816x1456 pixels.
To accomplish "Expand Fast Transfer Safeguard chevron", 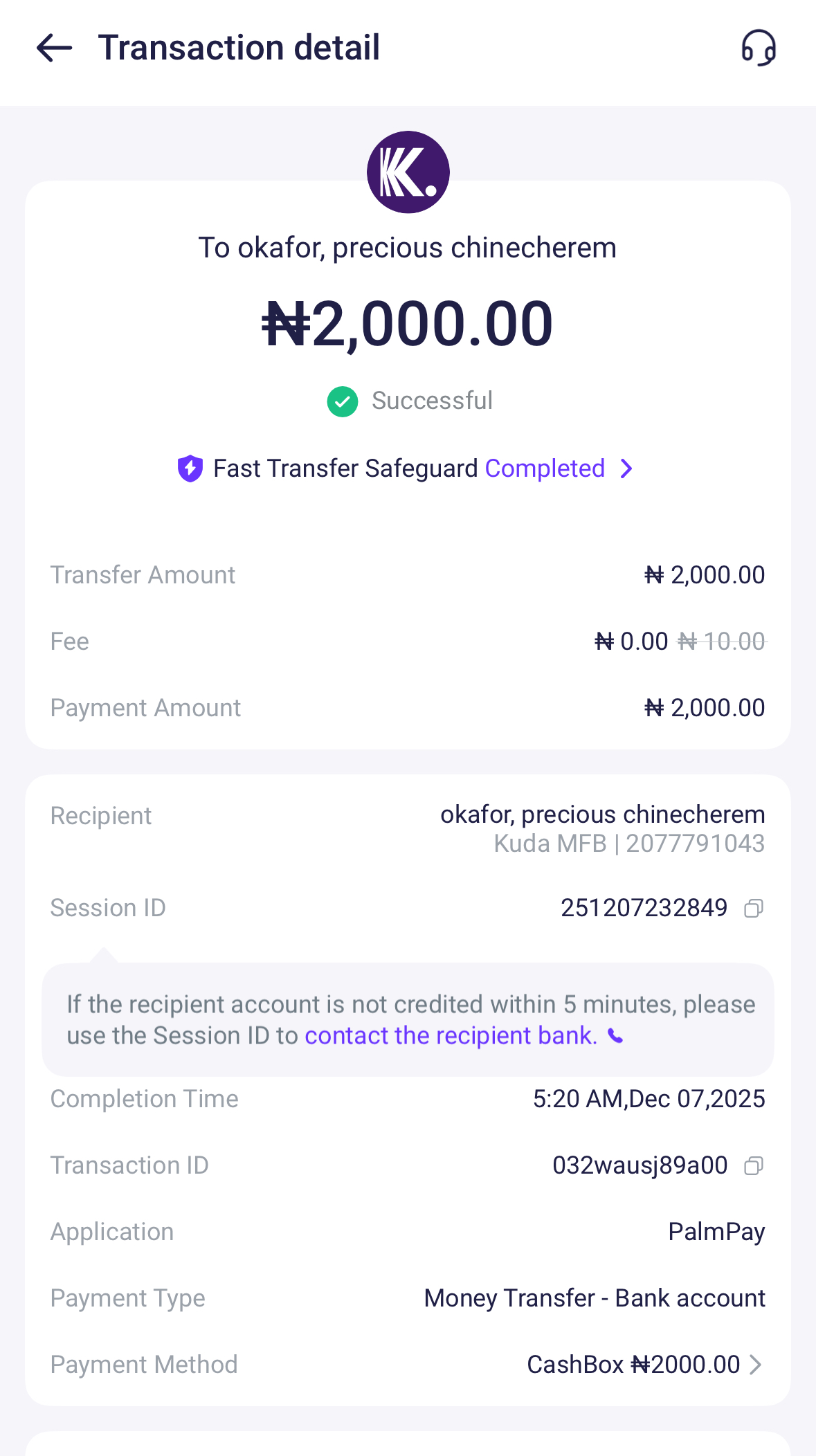I will coord(626,468).
